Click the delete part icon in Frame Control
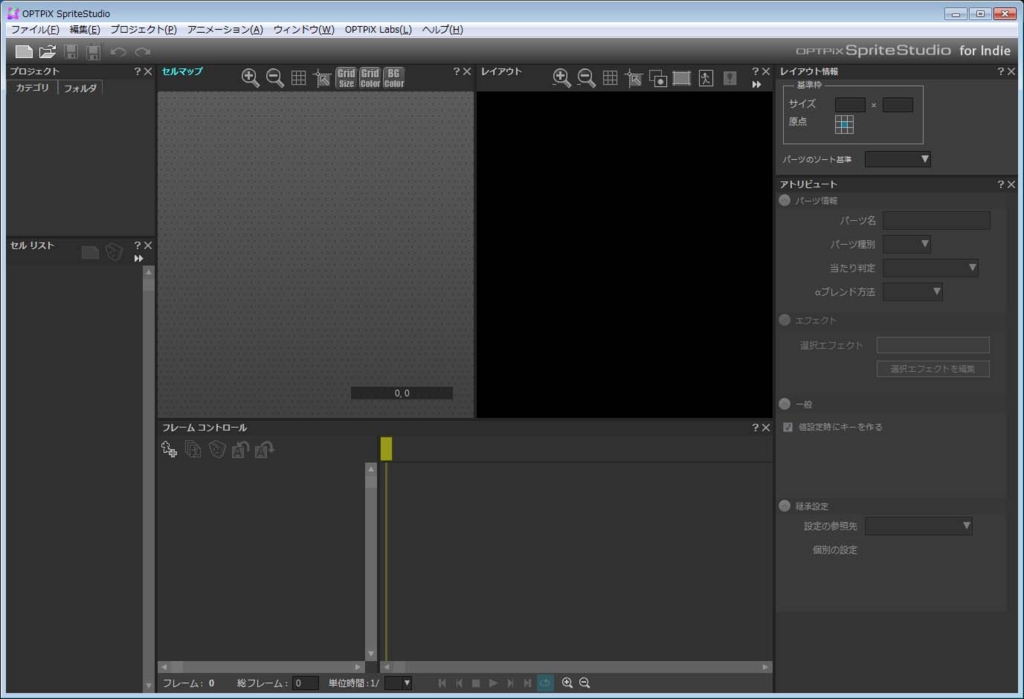This screenshot has height=699, width=1024. (x=217, y=449)
